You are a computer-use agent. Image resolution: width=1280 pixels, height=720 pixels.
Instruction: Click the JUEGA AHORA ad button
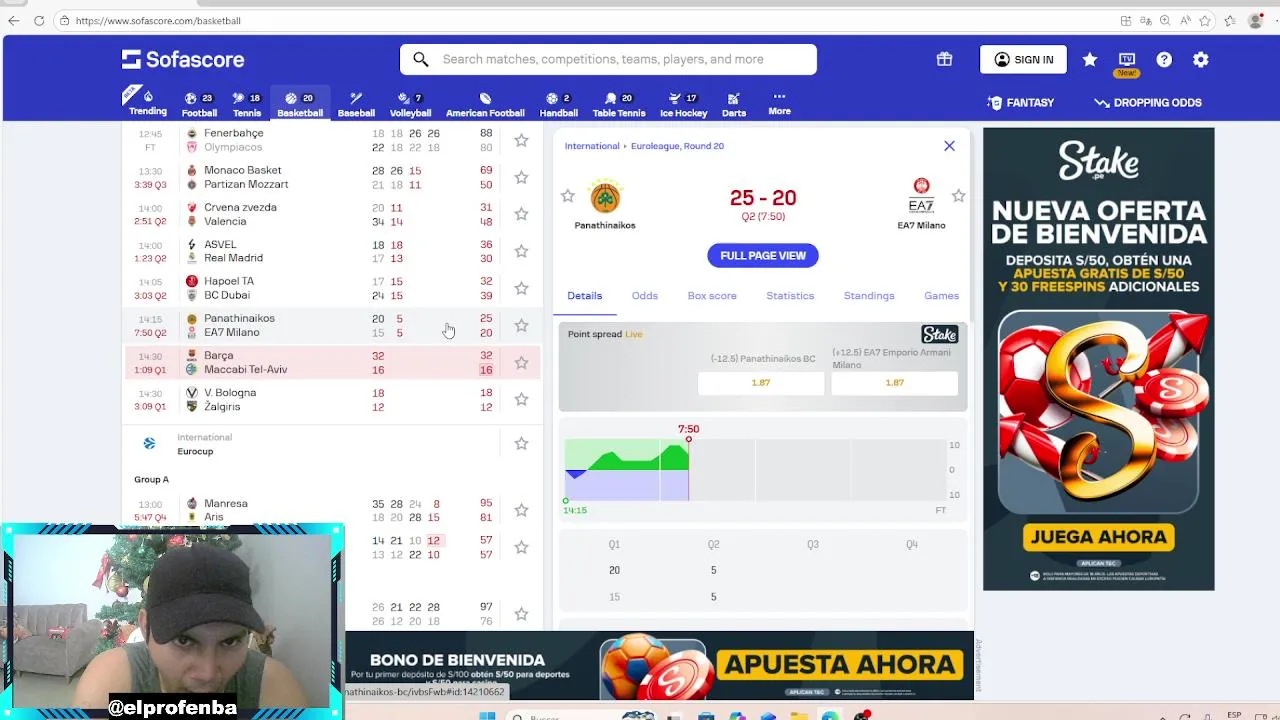pos(1098,537)
